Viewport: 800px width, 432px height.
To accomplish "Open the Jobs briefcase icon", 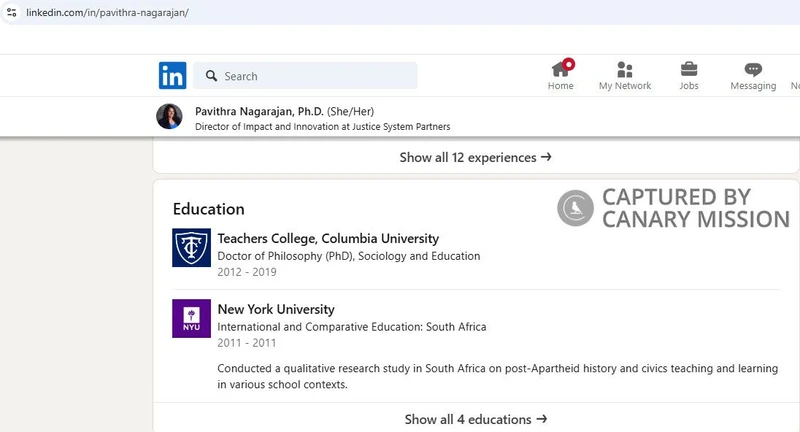I will coord(689,69).
